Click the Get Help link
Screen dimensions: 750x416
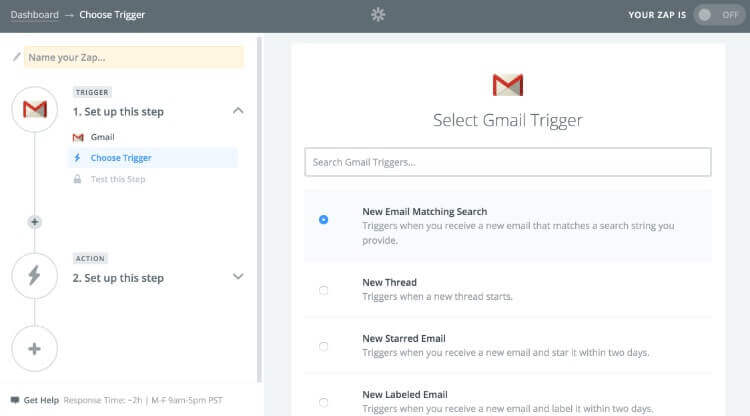[41, 400]
